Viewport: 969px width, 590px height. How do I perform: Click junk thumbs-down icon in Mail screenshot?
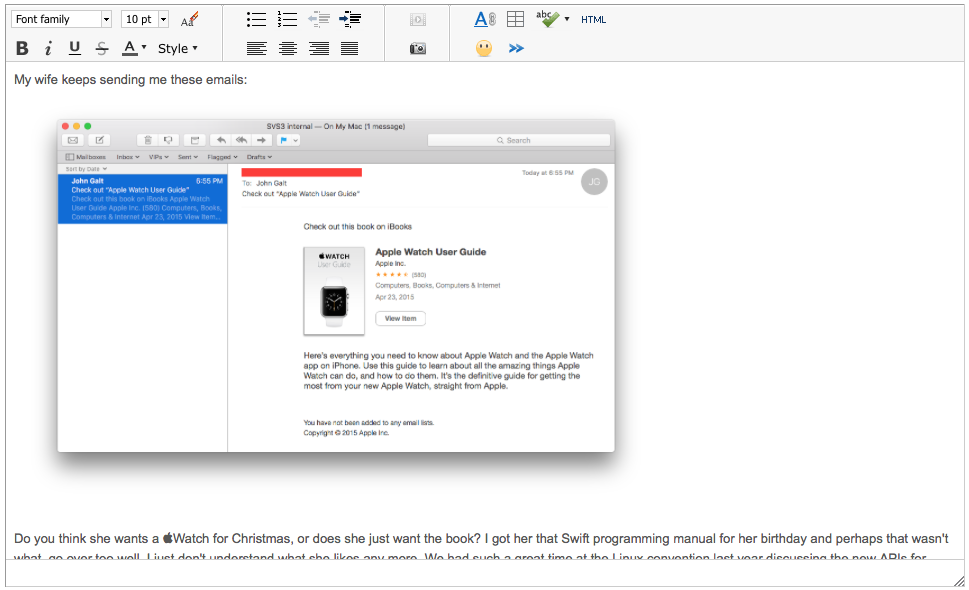point(168,140)
